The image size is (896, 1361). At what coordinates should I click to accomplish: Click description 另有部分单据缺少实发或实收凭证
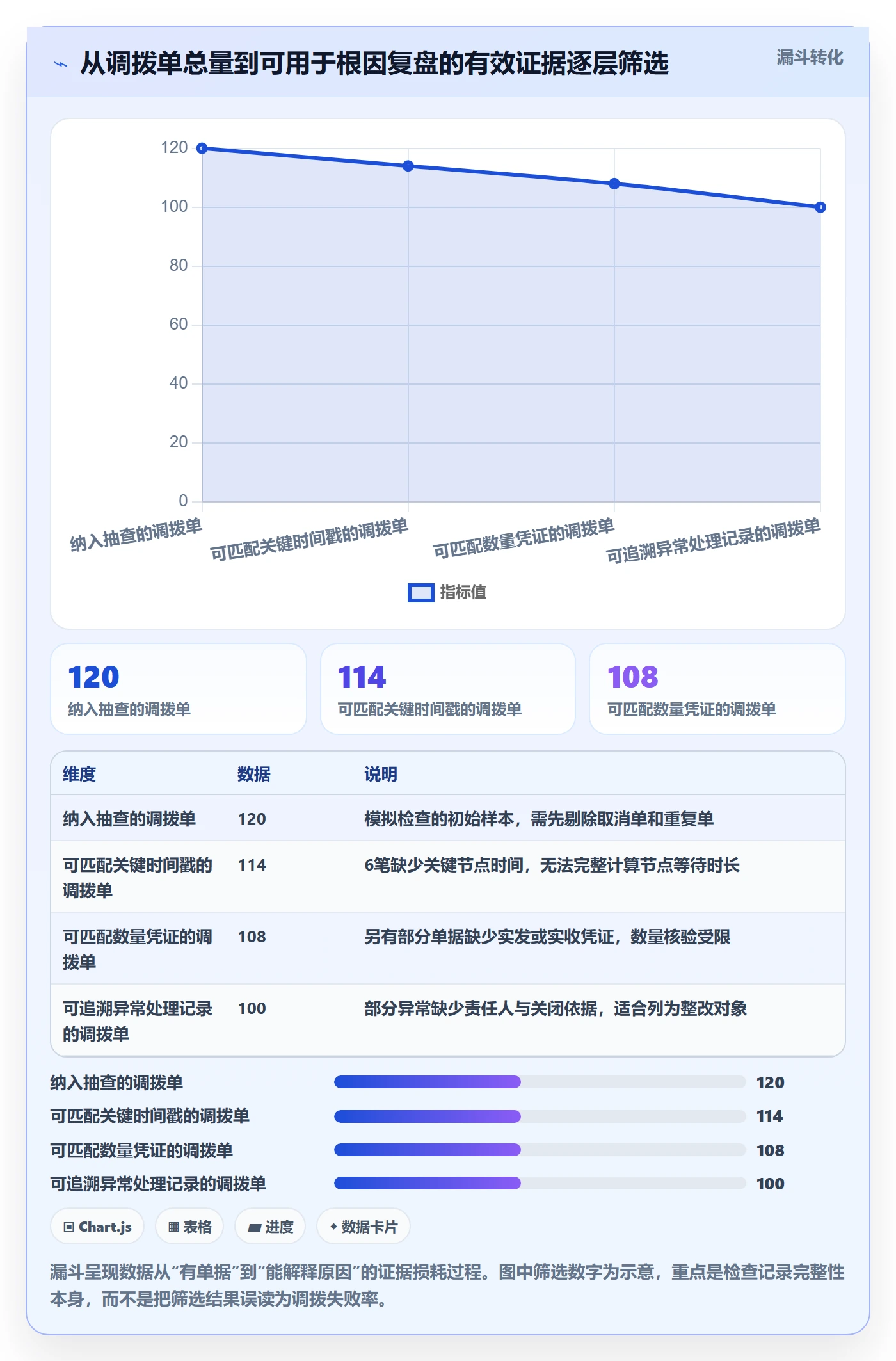[x=547, y=937]
